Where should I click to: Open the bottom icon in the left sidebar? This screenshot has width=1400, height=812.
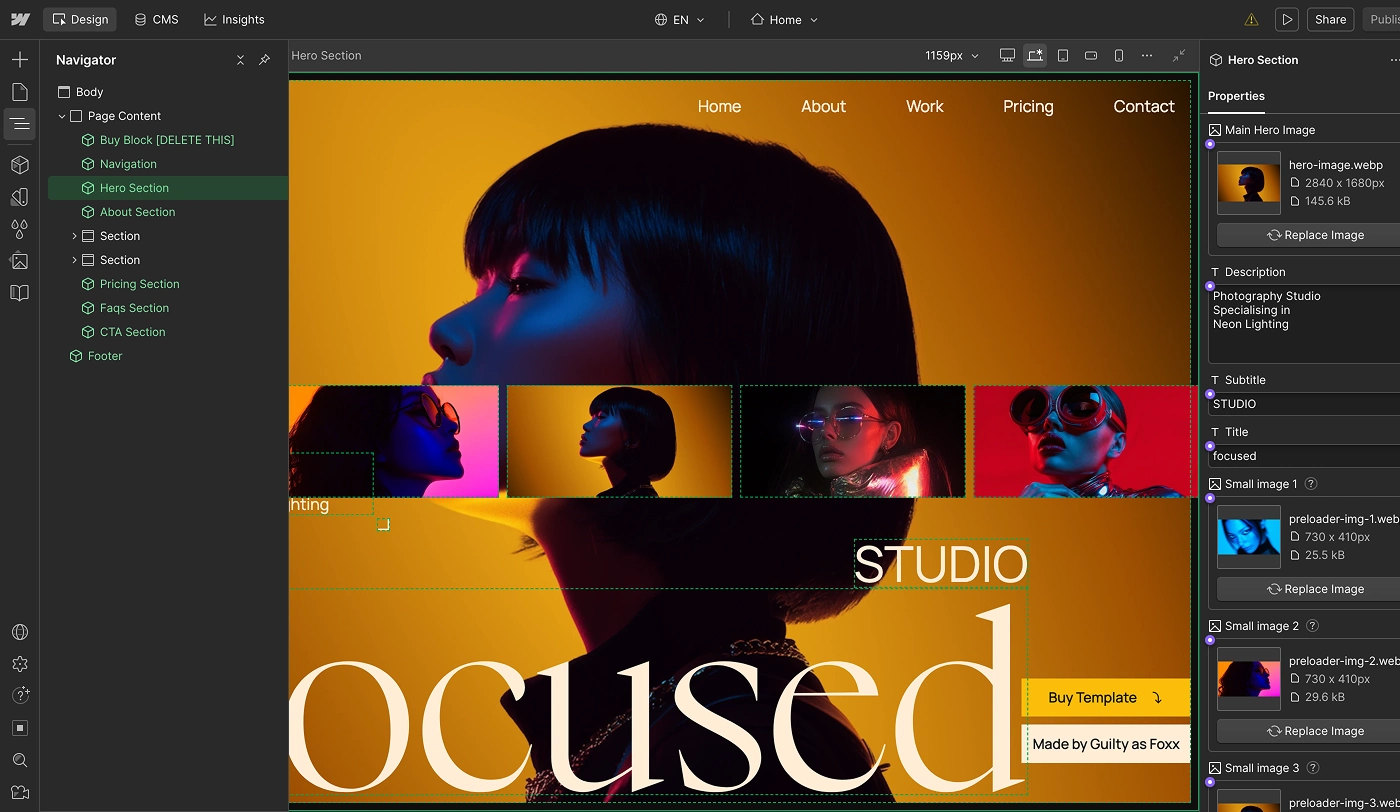[20, 792]
